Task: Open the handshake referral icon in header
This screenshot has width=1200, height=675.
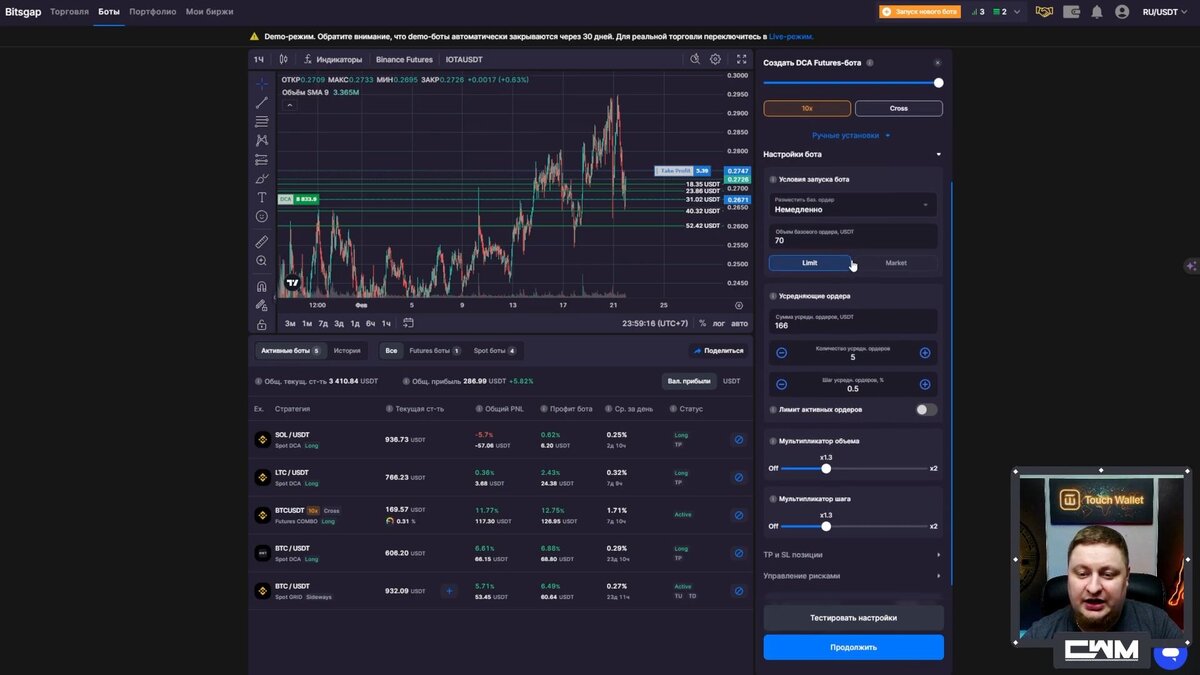Action: [1044, 12]
